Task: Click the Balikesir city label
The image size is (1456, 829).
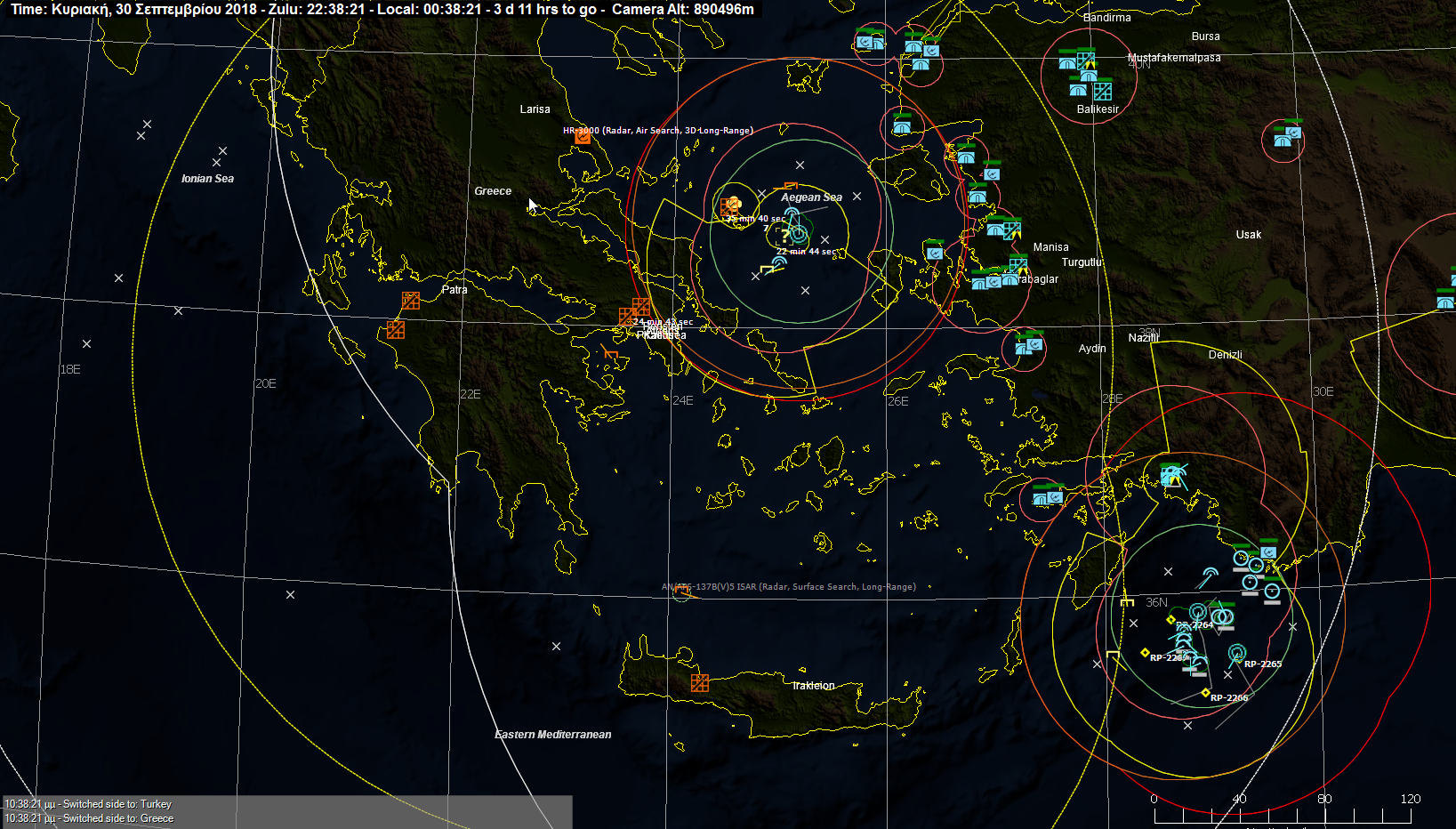Action: point(1098,109)
